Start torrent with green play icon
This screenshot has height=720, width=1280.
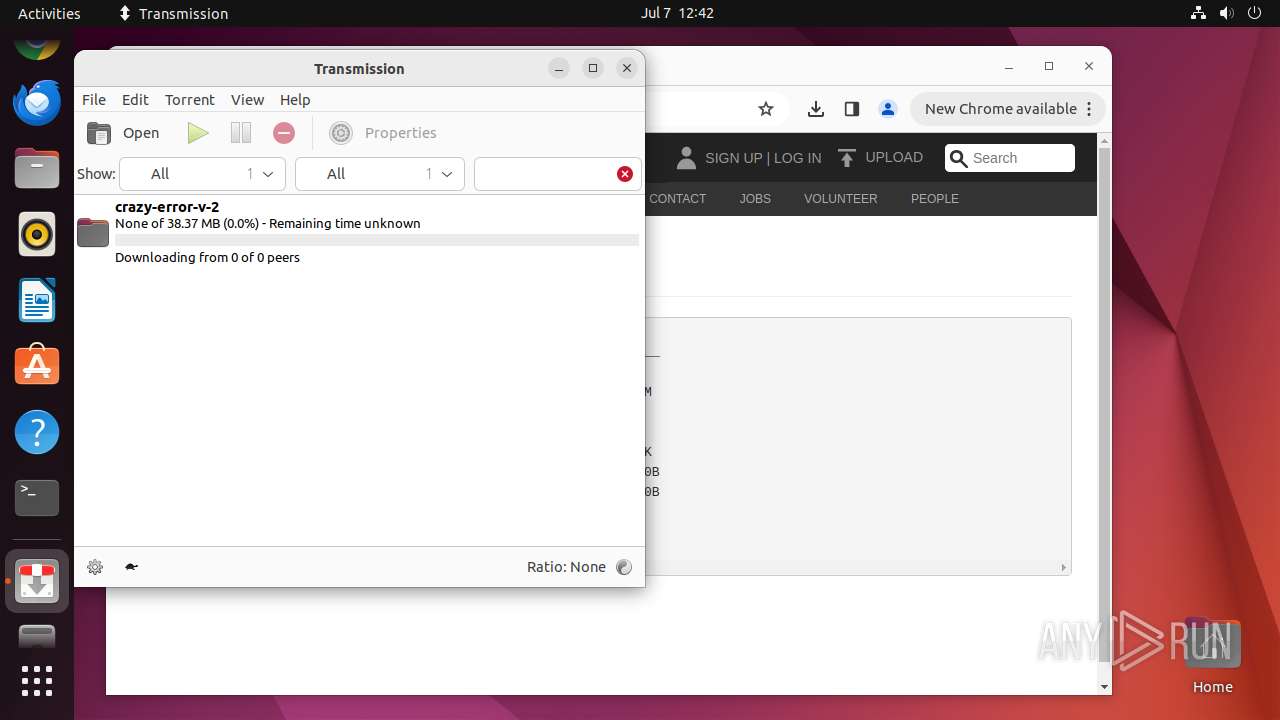point(198,133)
